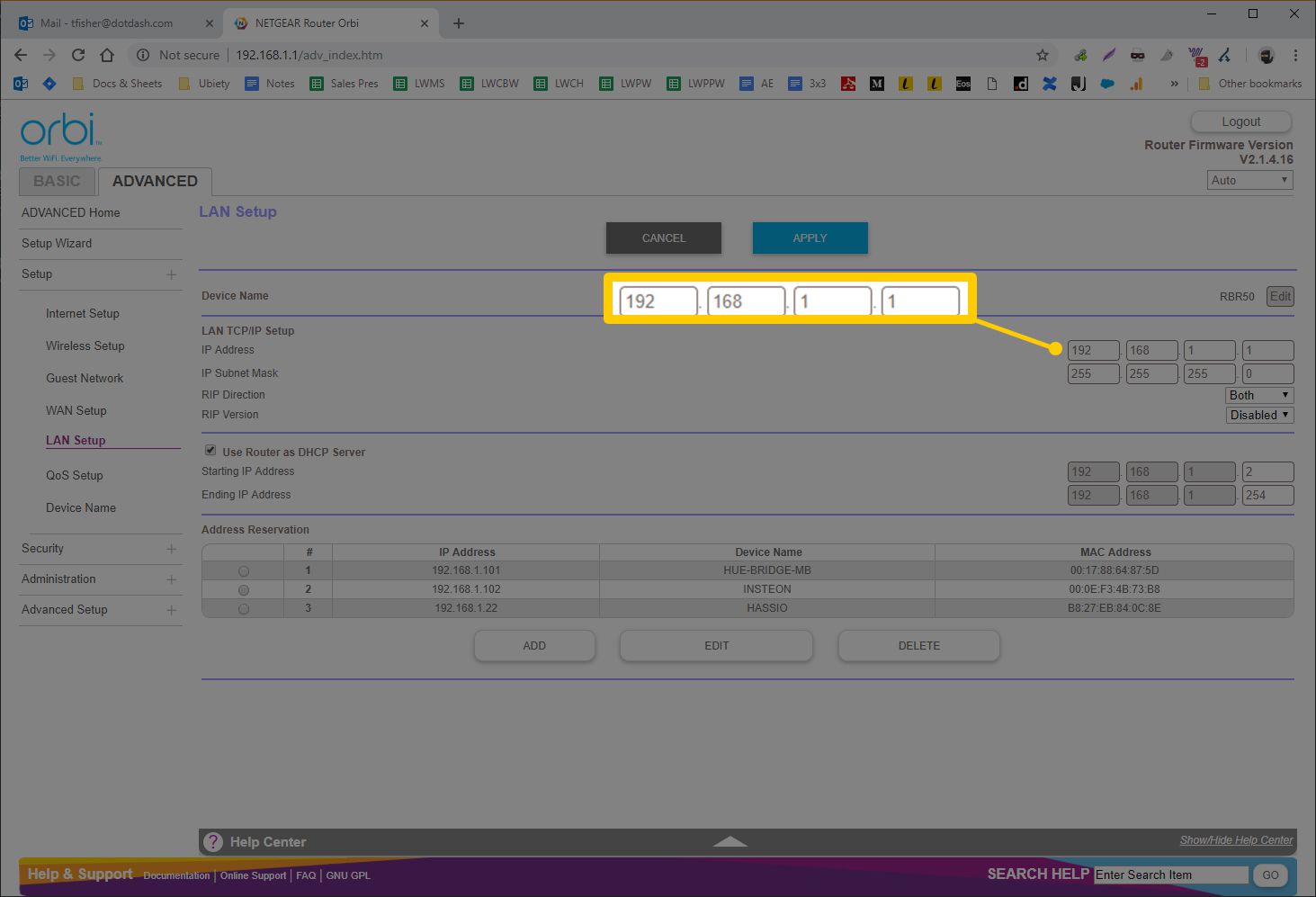Click the EDIT reservation button
Image resolution: width=1316 pixels, height=897 pixels.
(x=717, y=645)
